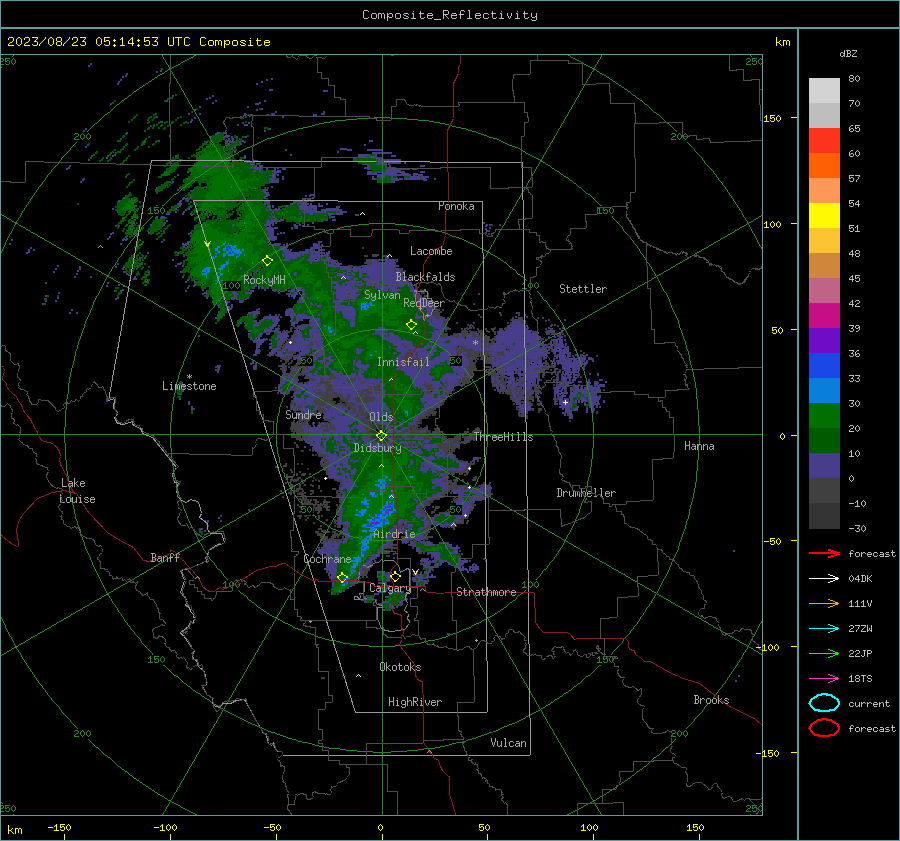This screenshot has height=841, width=900.
Task: Pick the slate purple 0-10 dBZ swatch
Action: (824, 466)
